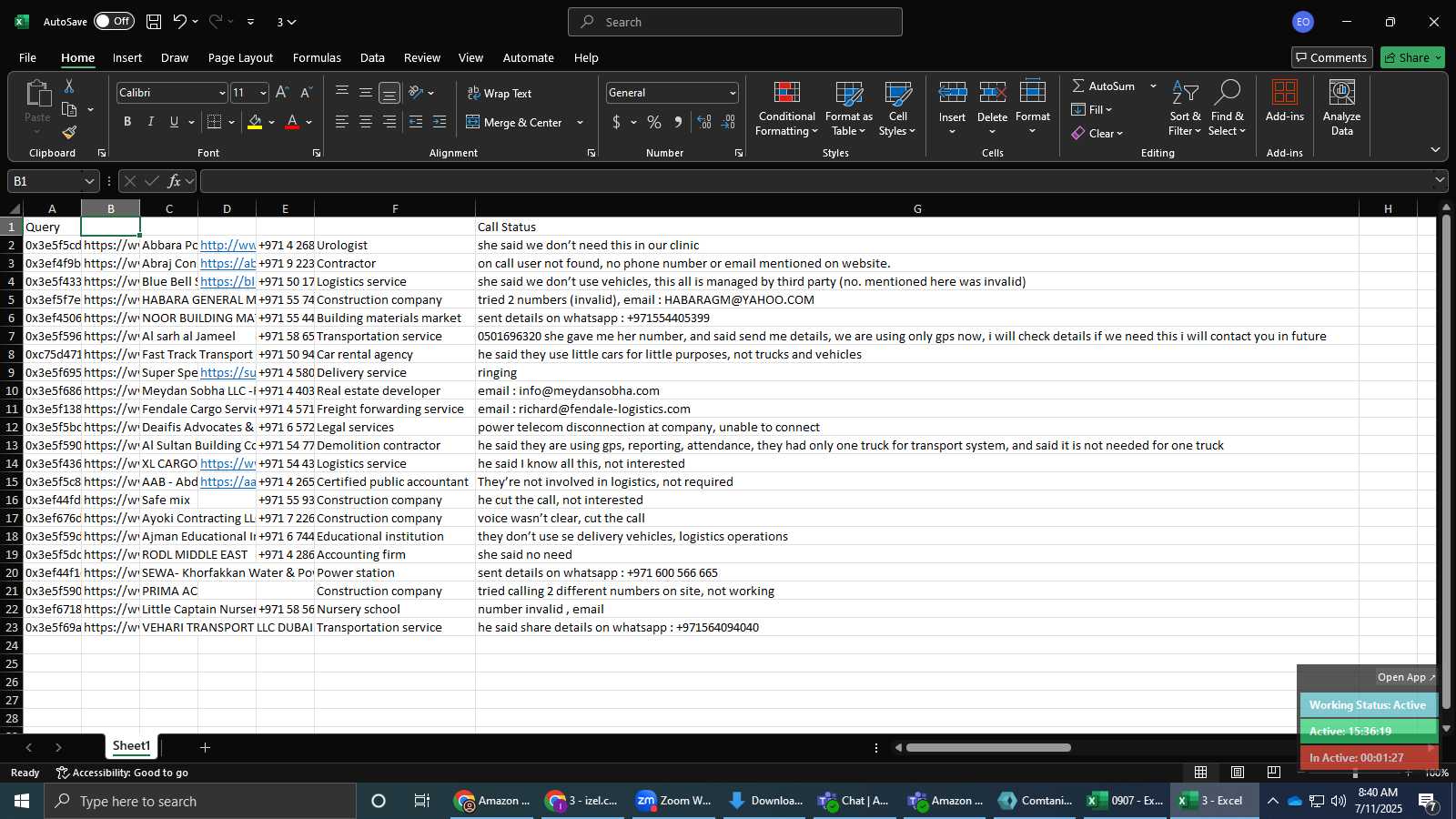Apply Percent Style number format
The image size is (1456, 819).
pos(654,122)
